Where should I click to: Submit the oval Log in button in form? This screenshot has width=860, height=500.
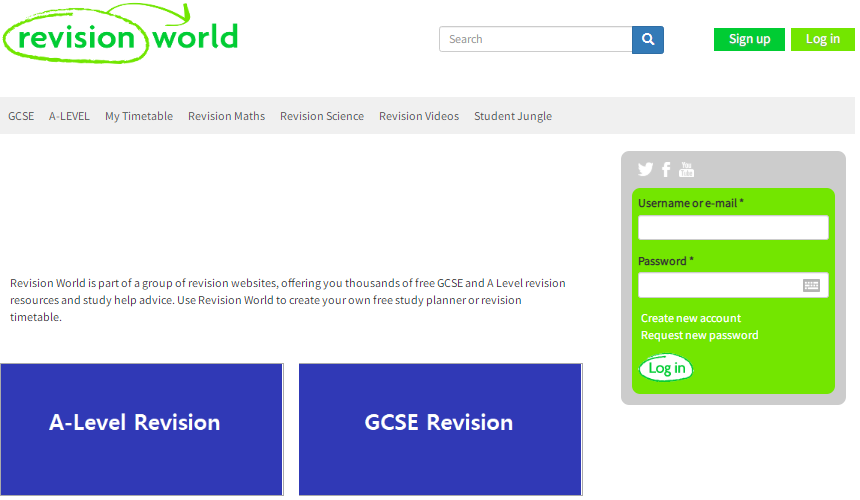coord(666,368)
